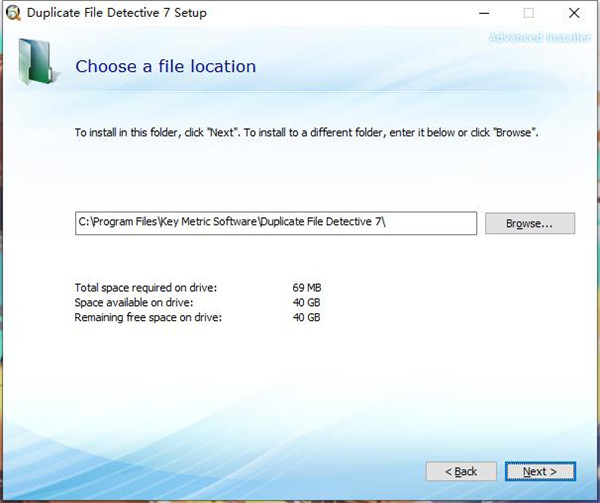
Task: Click the install instruction sentence text
Action: [x=307, y=133]
